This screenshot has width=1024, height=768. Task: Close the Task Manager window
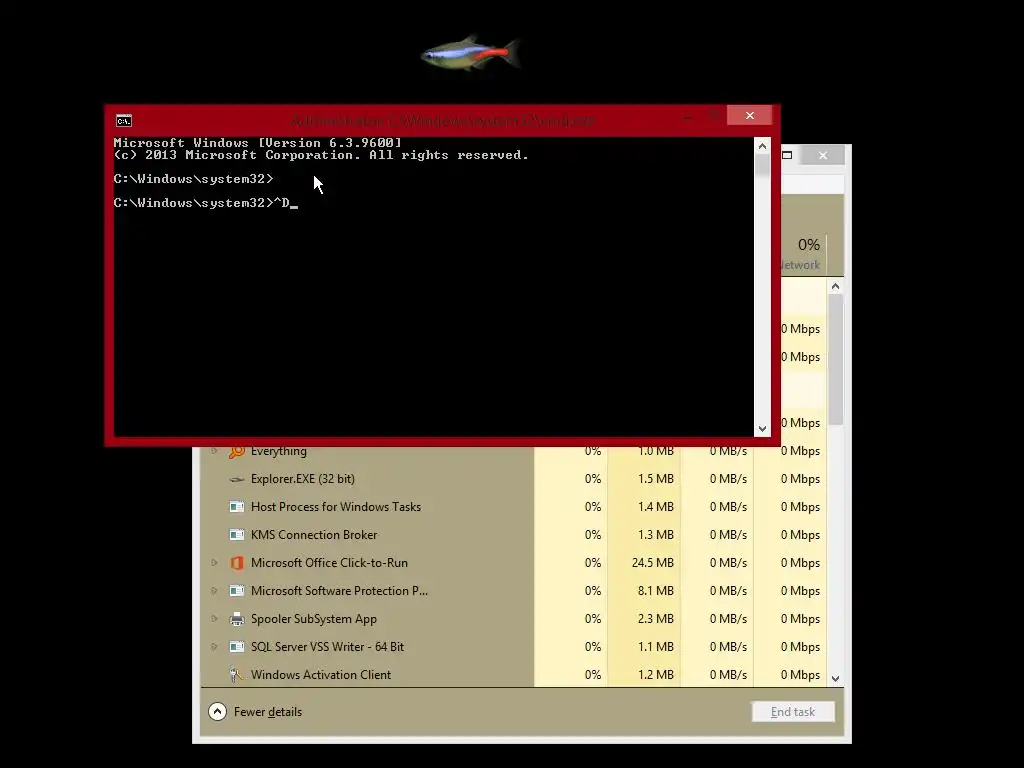(x=823, y=155)
